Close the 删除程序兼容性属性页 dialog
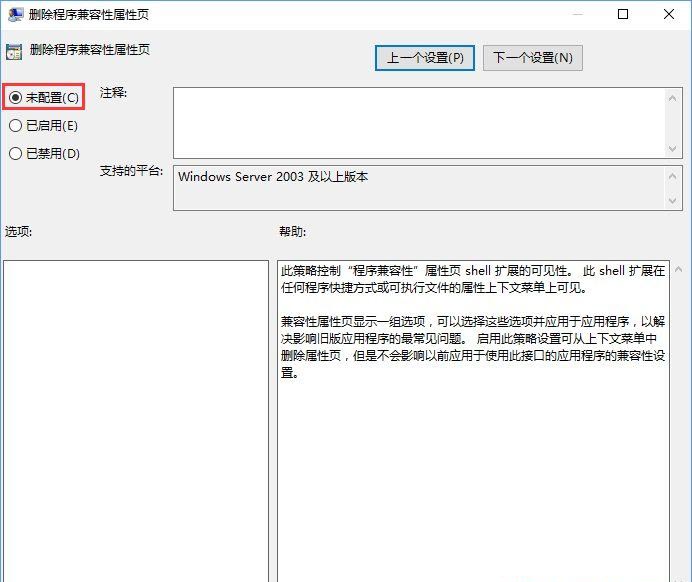The image size is (692, 582). (x=669, y=14)
